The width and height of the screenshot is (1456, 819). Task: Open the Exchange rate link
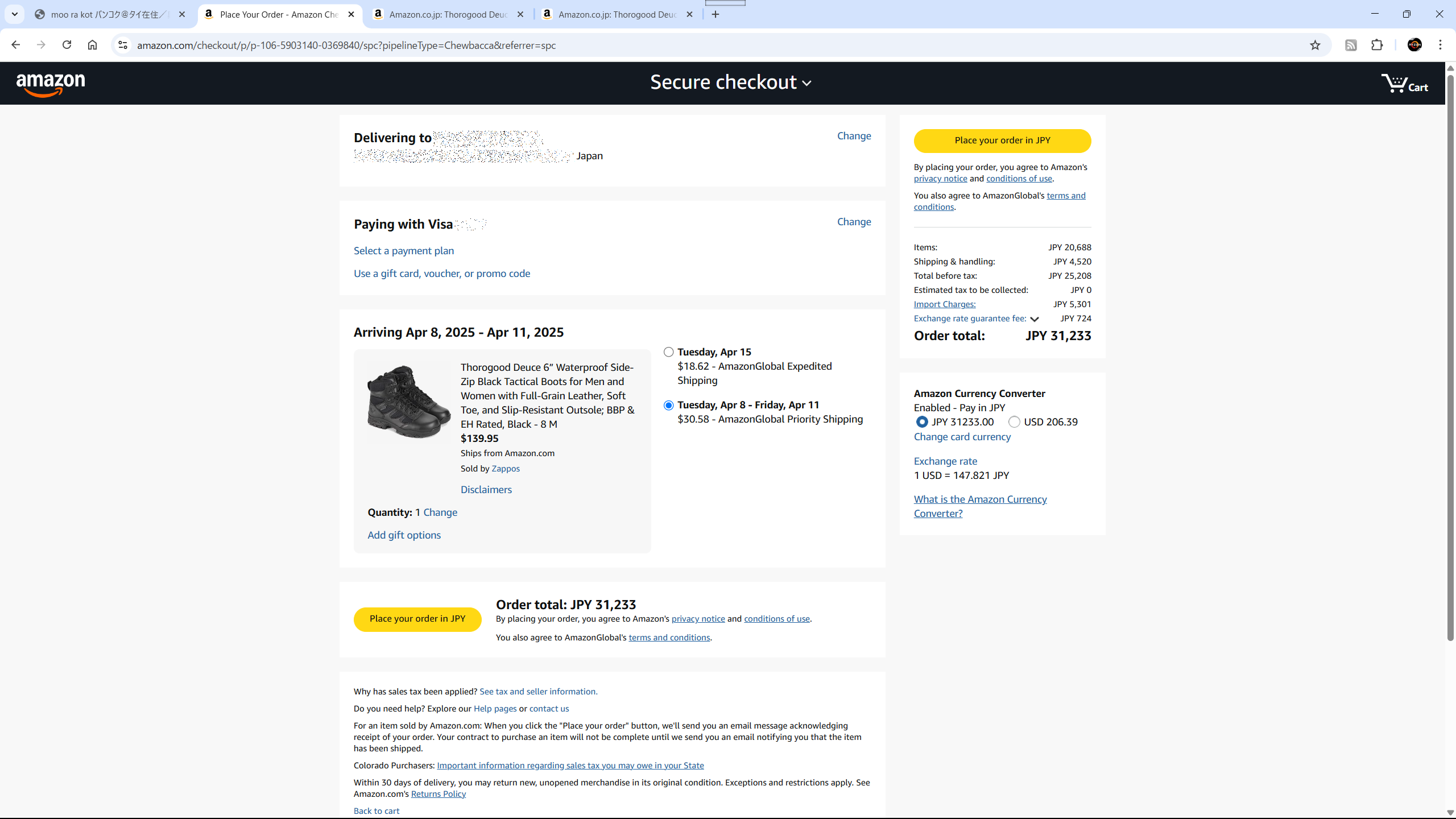[x=945, y=461]
